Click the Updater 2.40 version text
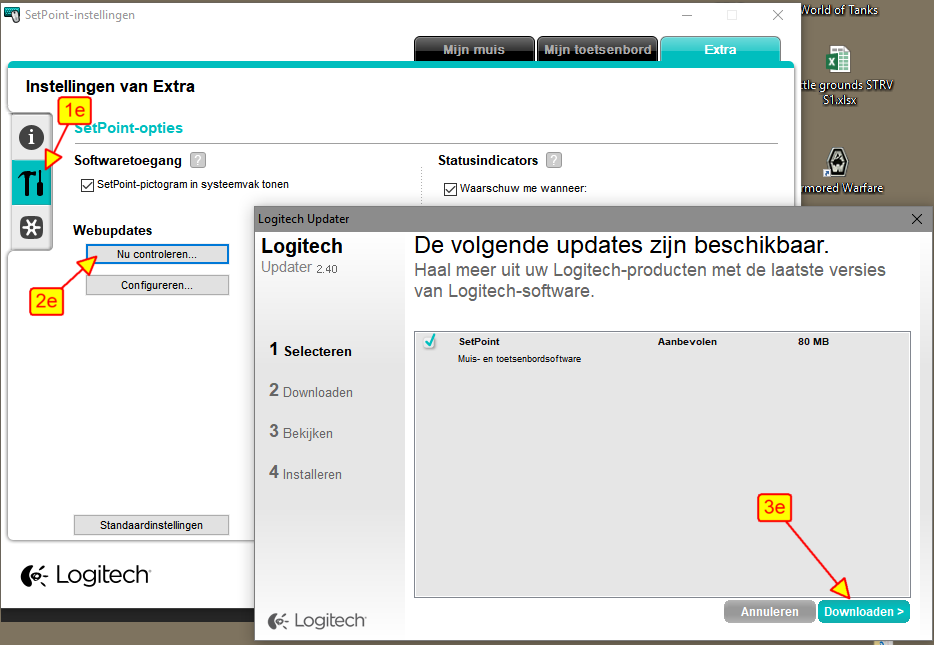 (299, 267)
